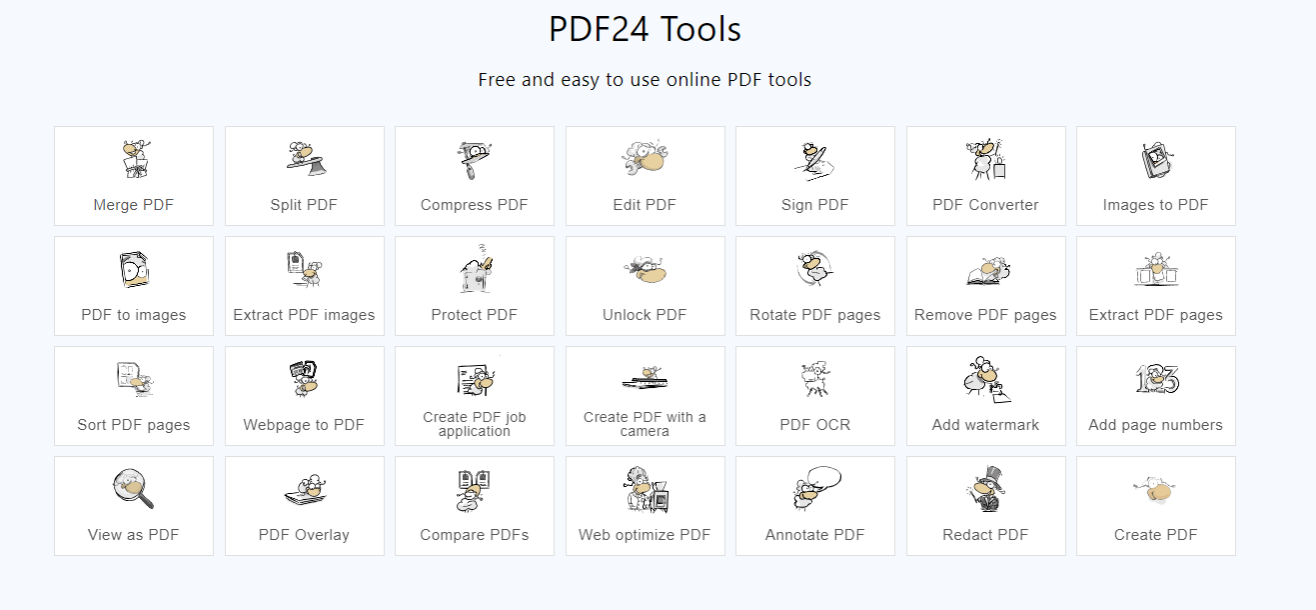This screenshot has width=1316, height=610.
Task: Select the Create PDF job application icon
Action: (x=474, y=380)
